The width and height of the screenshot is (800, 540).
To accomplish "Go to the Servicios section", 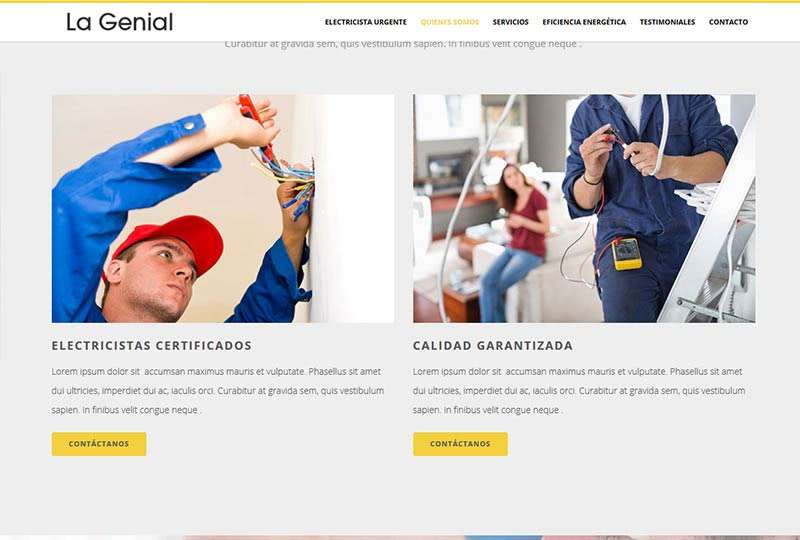I will (x=510, y=22).
